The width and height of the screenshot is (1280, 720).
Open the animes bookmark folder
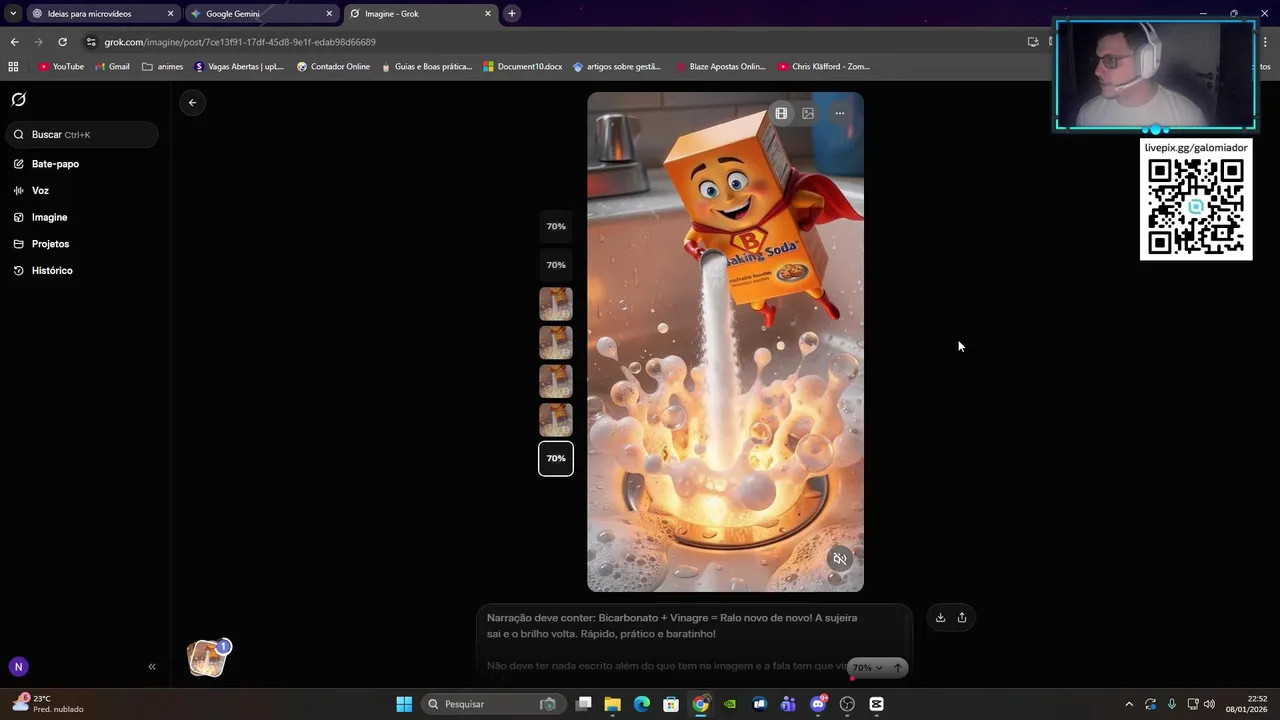pos(163,67)
